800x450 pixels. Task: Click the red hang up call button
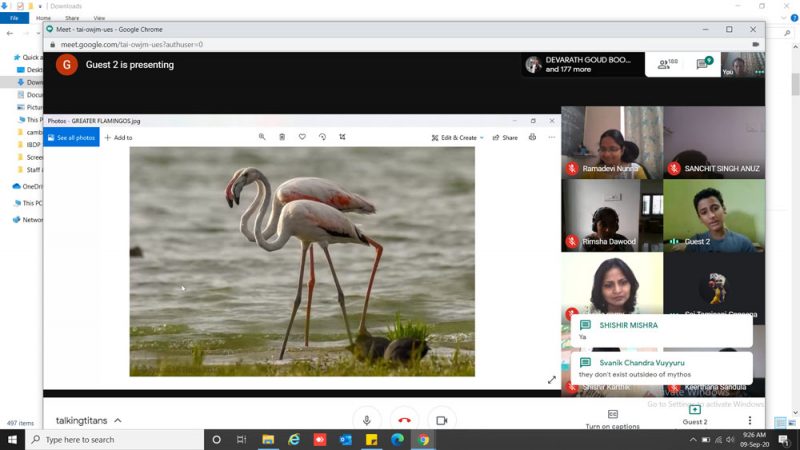[404, 420]
